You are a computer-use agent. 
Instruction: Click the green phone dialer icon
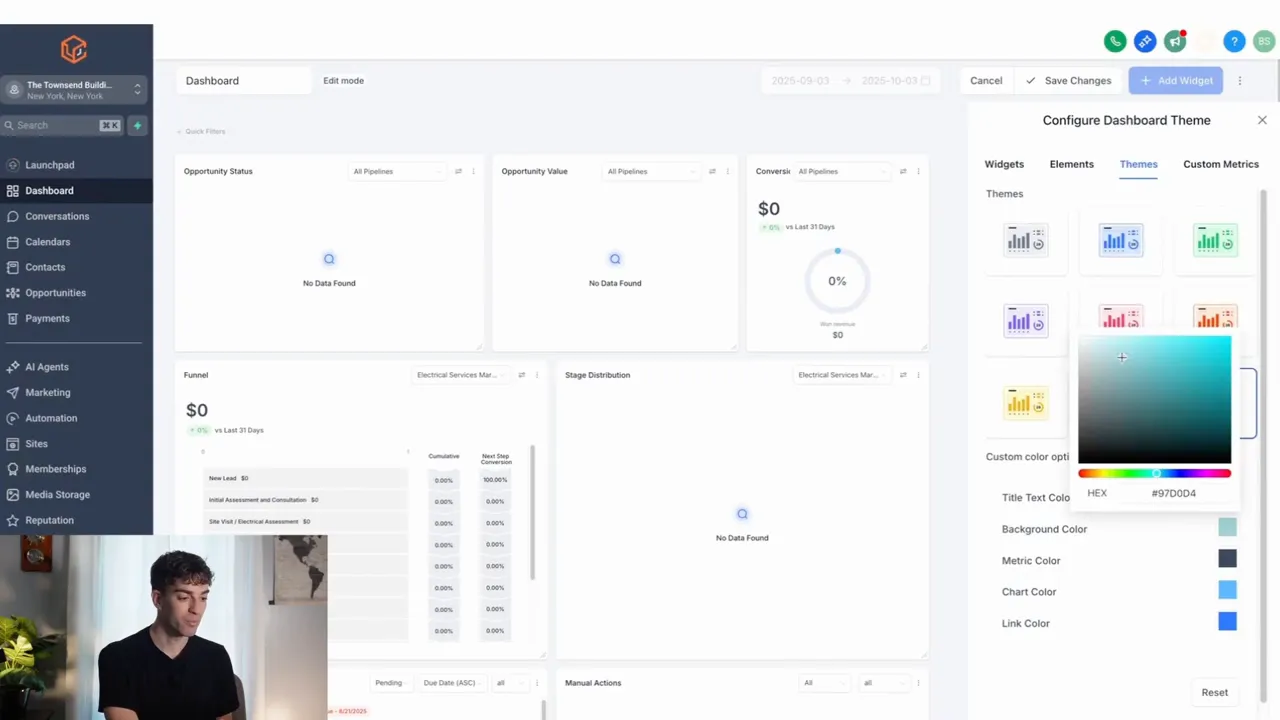[1115, 41]
